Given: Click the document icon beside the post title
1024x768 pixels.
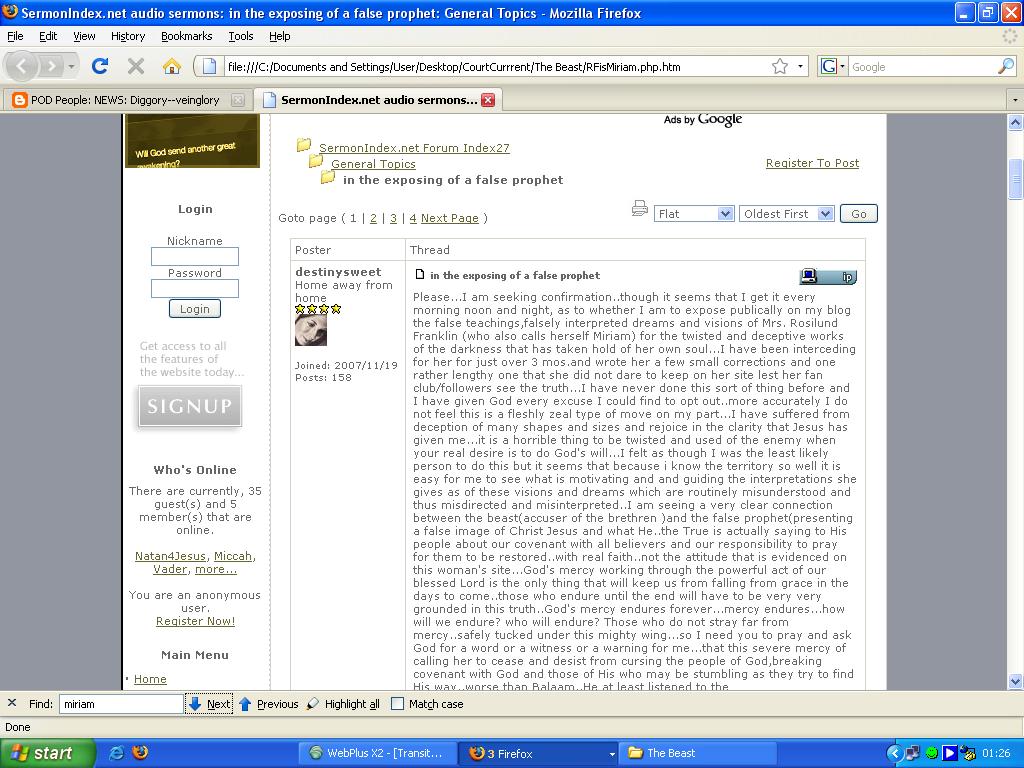Looking at the screenshot, I should (x=420, y=274).
